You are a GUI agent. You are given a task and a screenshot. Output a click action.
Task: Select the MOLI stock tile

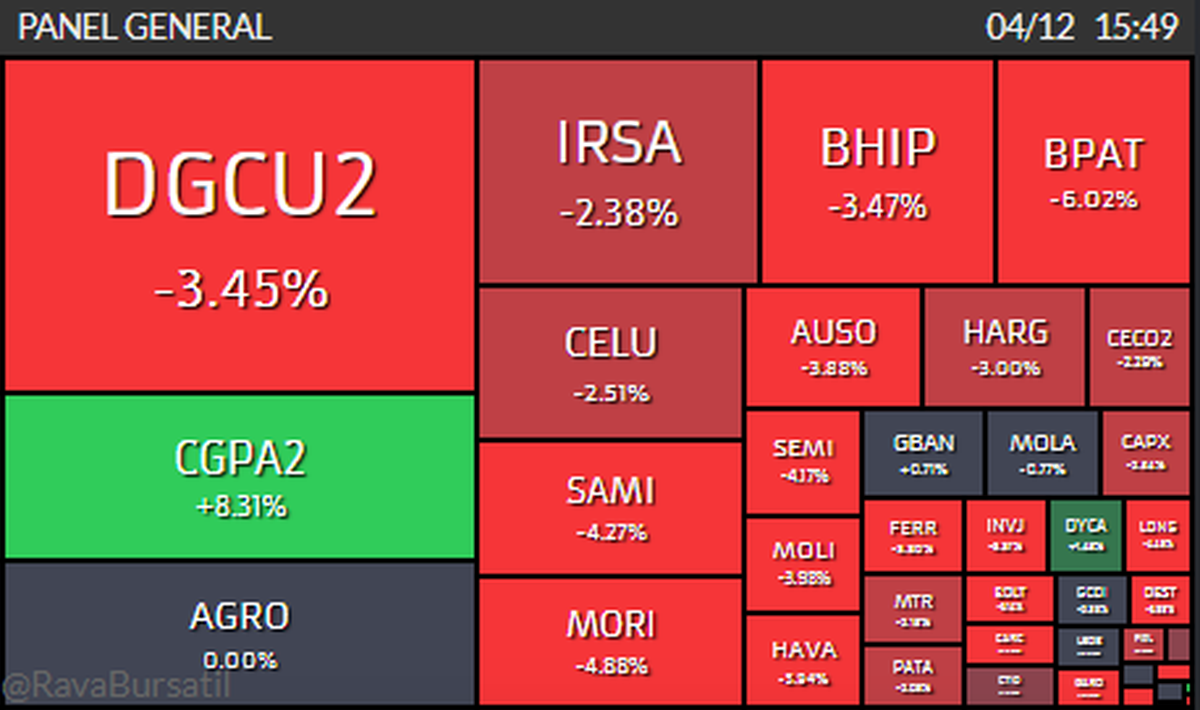pyautogui.click(x=802, y=562)
